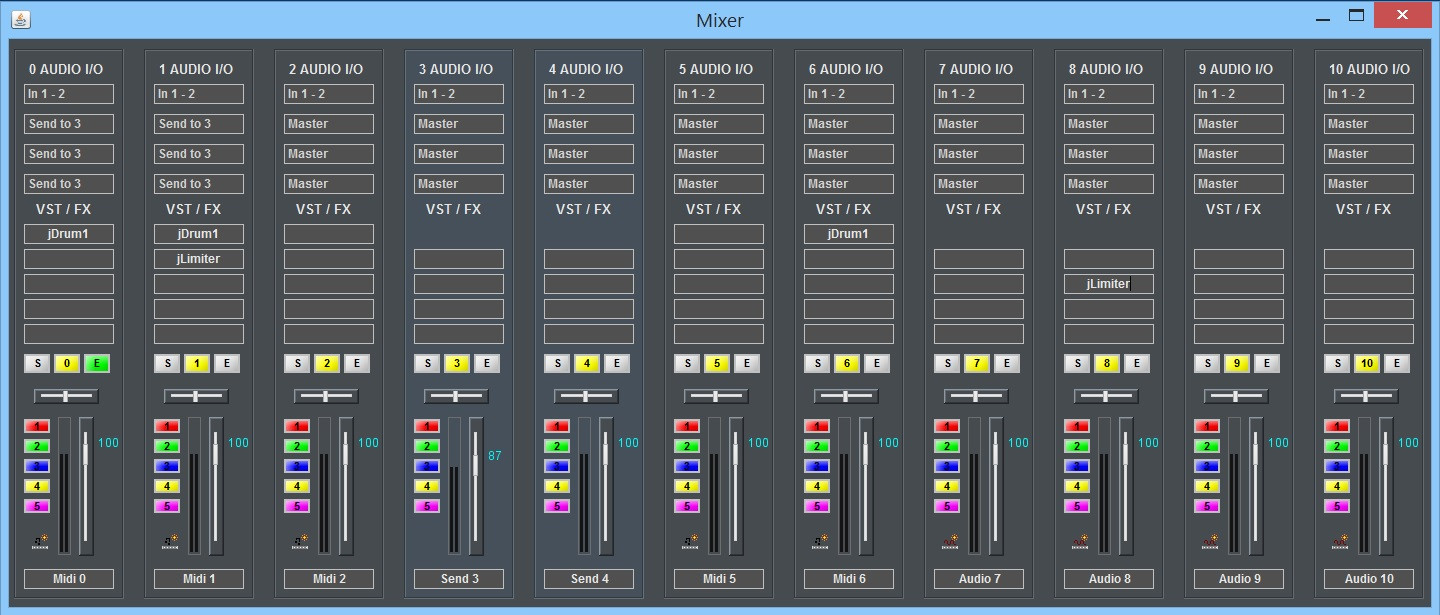Click the volume fader on channel 3
This screenshot has width=1440, height=615.
point(476,486)
